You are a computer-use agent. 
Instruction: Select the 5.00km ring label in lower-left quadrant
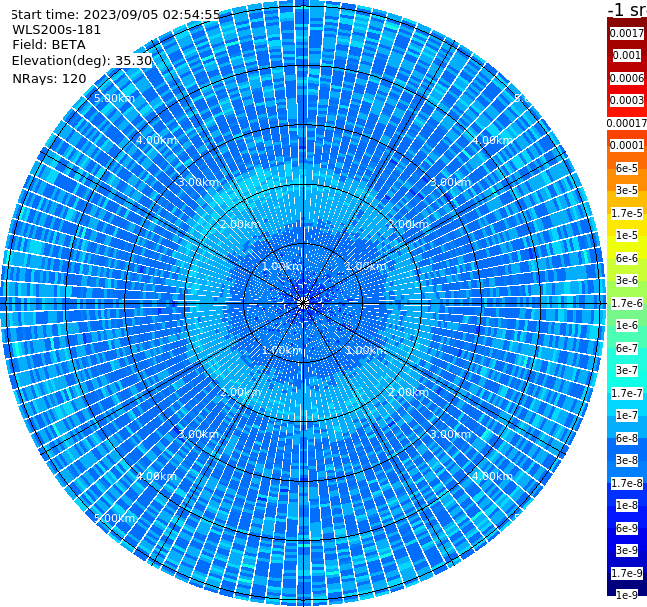pyautogui.click(x=114, y=518)
